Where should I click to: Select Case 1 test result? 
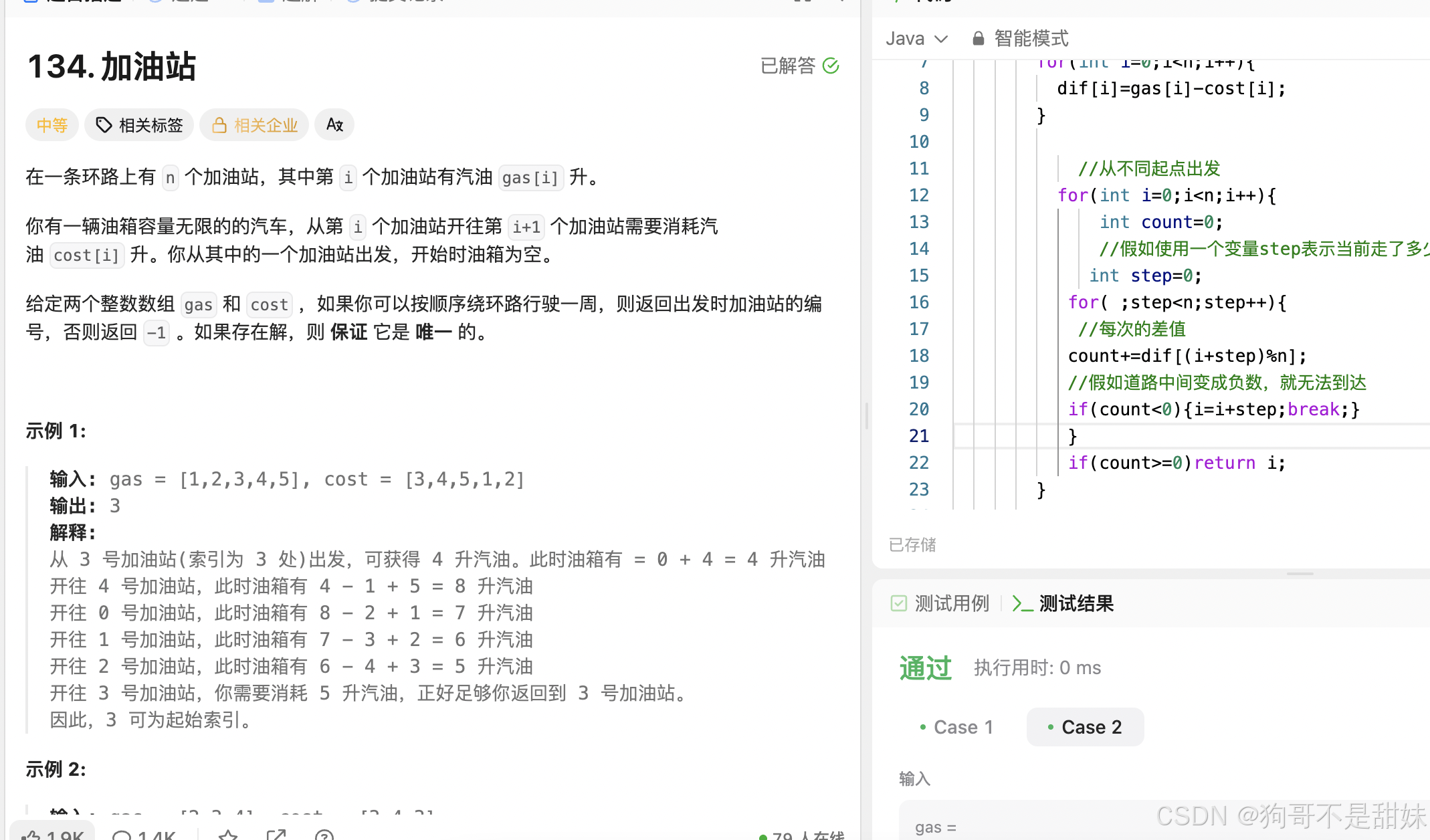(x=956, y=727)
